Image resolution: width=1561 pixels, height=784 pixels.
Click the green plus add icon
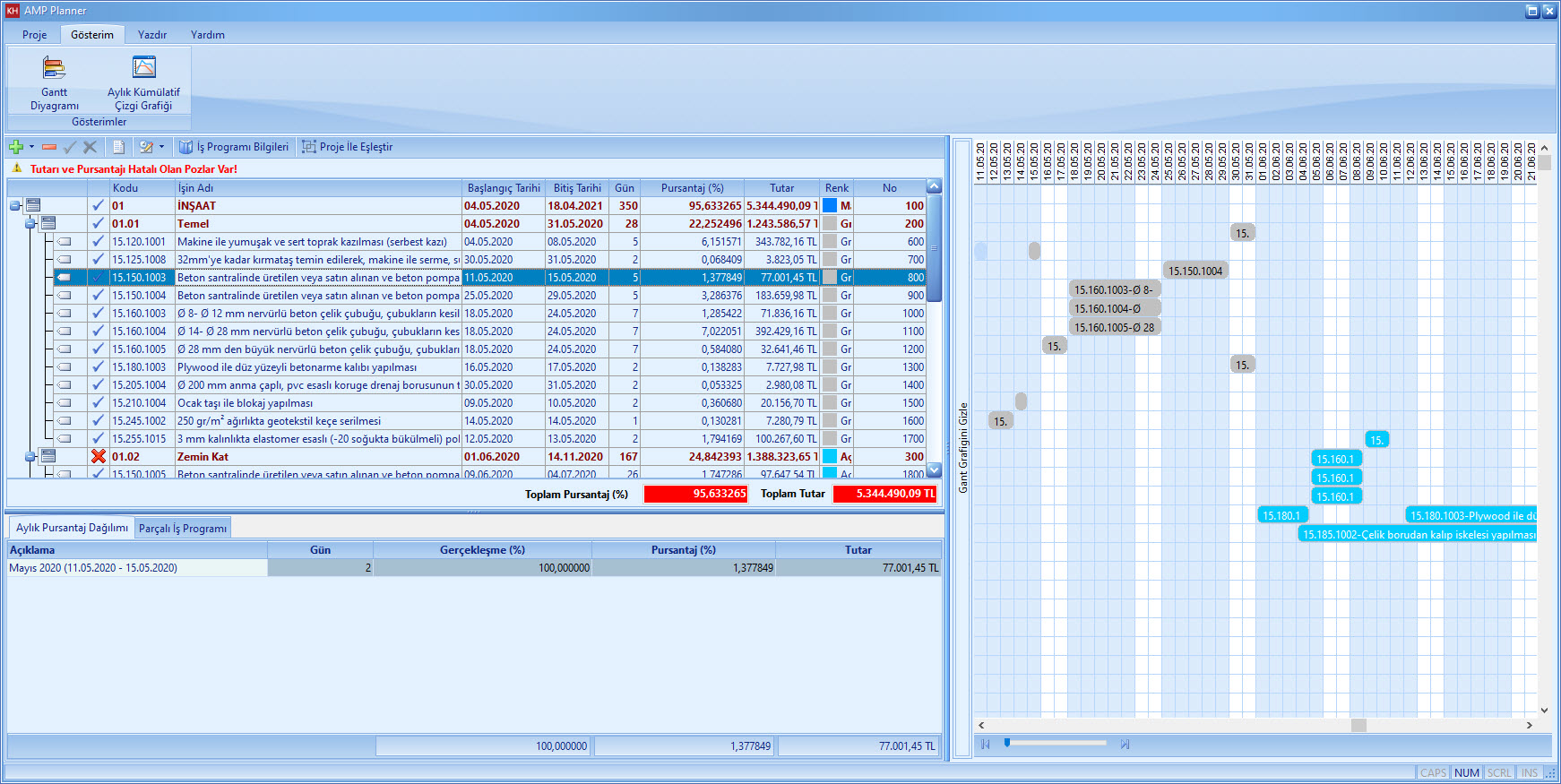(15, 147)
